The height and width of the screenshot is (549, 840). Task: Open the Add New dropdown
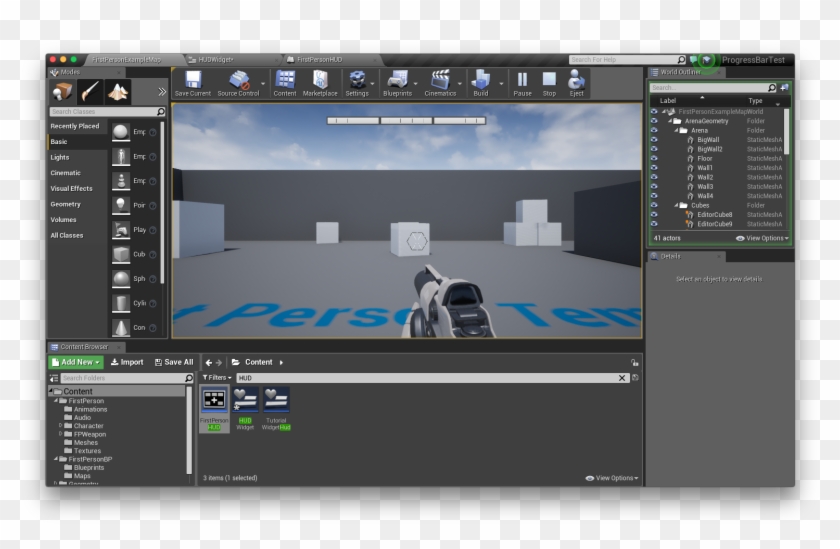click(x=76, y=362)
